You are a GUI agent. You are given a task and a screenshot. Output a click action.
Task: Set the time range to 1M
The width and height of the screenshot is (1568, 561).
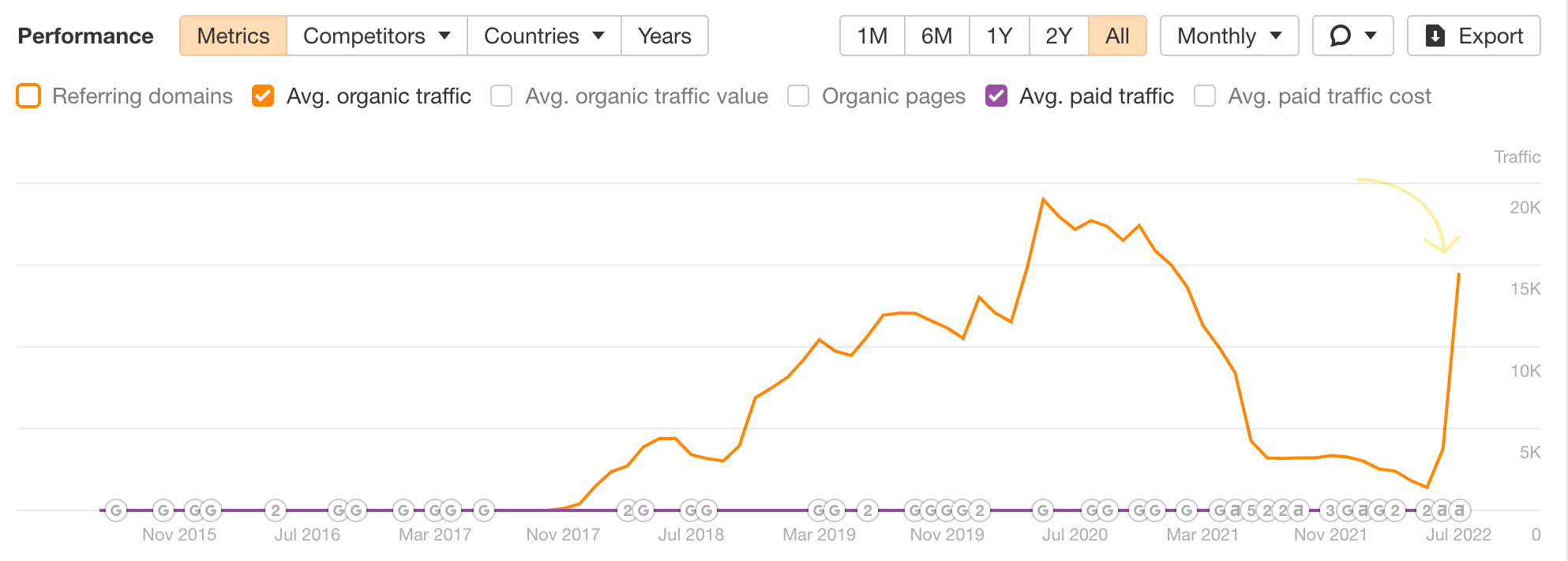point(872,36)
